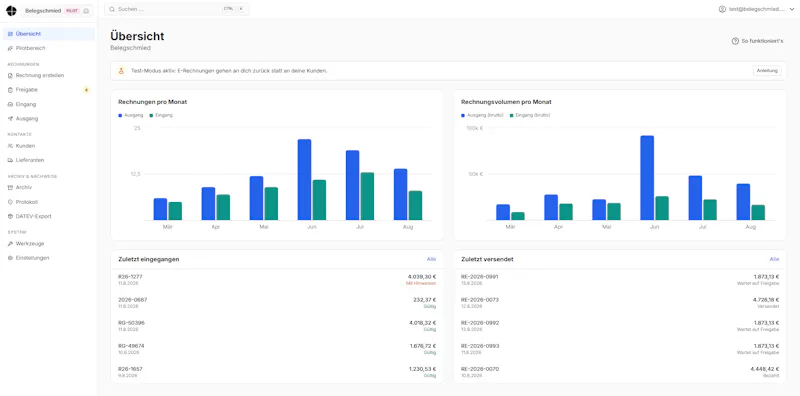Select green Jul bar in Rechnungen pro Monat
This screenshot has height=396, width=800.
tap(367, 196)
